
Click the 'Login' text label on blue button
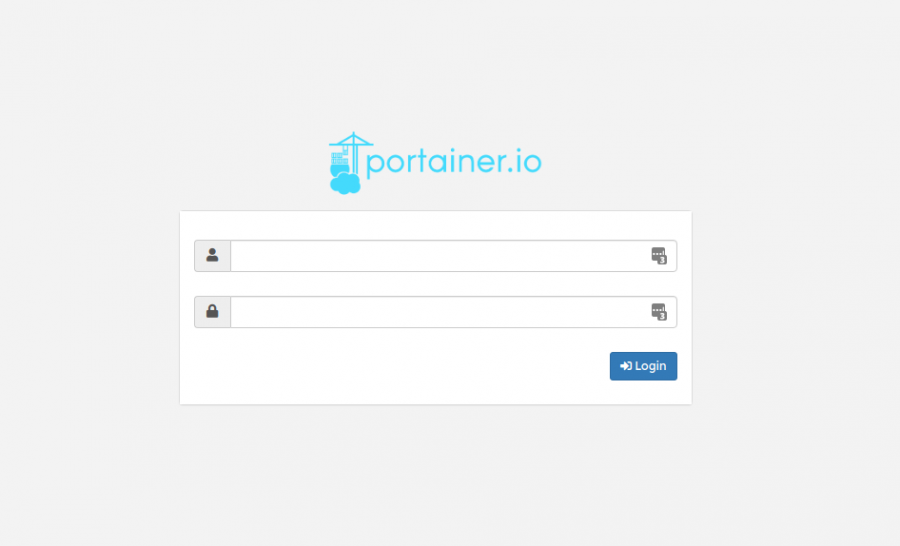650,366
